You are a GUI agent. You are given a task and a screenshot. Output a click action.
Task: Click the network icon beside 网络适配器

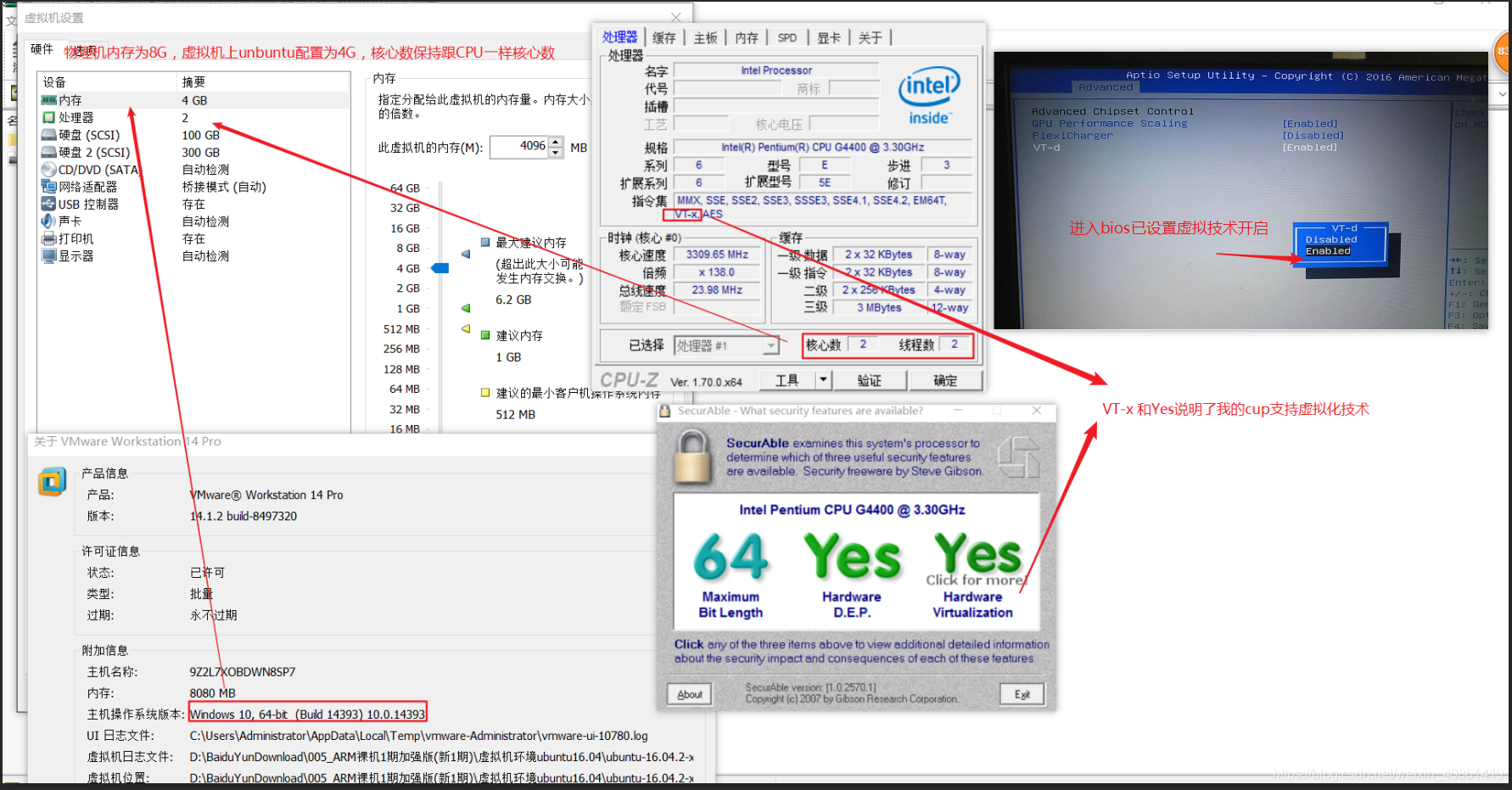click(49, 187)
